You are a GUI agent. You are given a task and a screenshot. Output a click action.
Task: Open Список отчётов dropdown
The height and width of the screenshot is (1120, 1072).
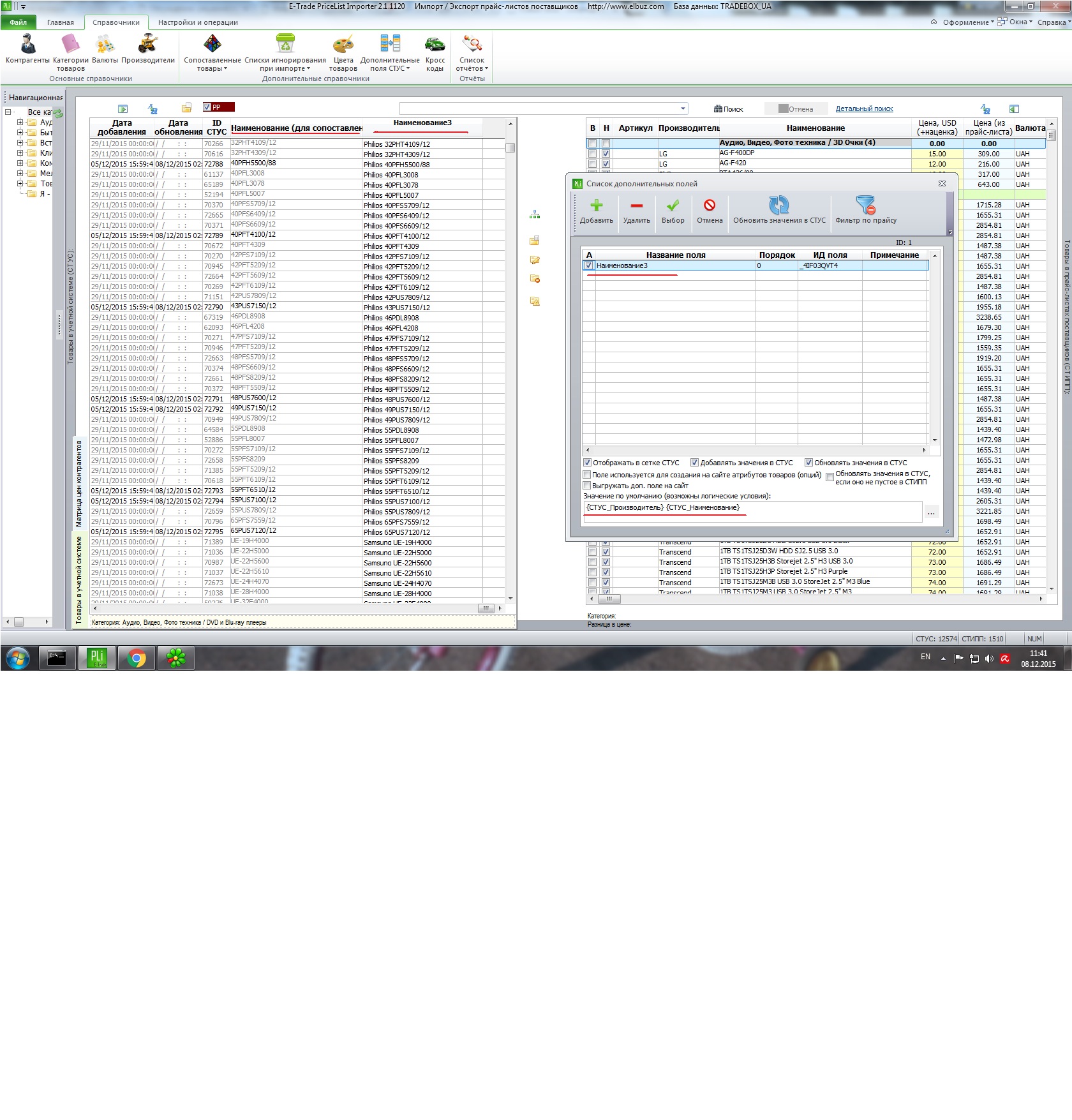[472, 52]
